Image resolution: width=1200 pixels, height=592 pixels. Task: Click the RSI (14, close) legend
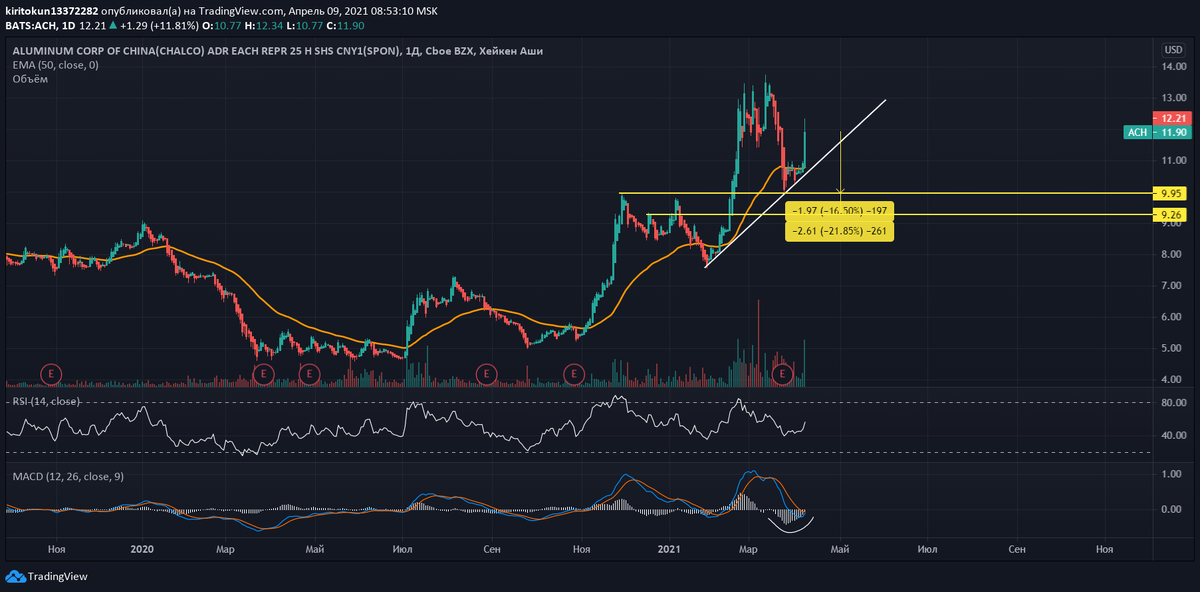tap(46, 401)
